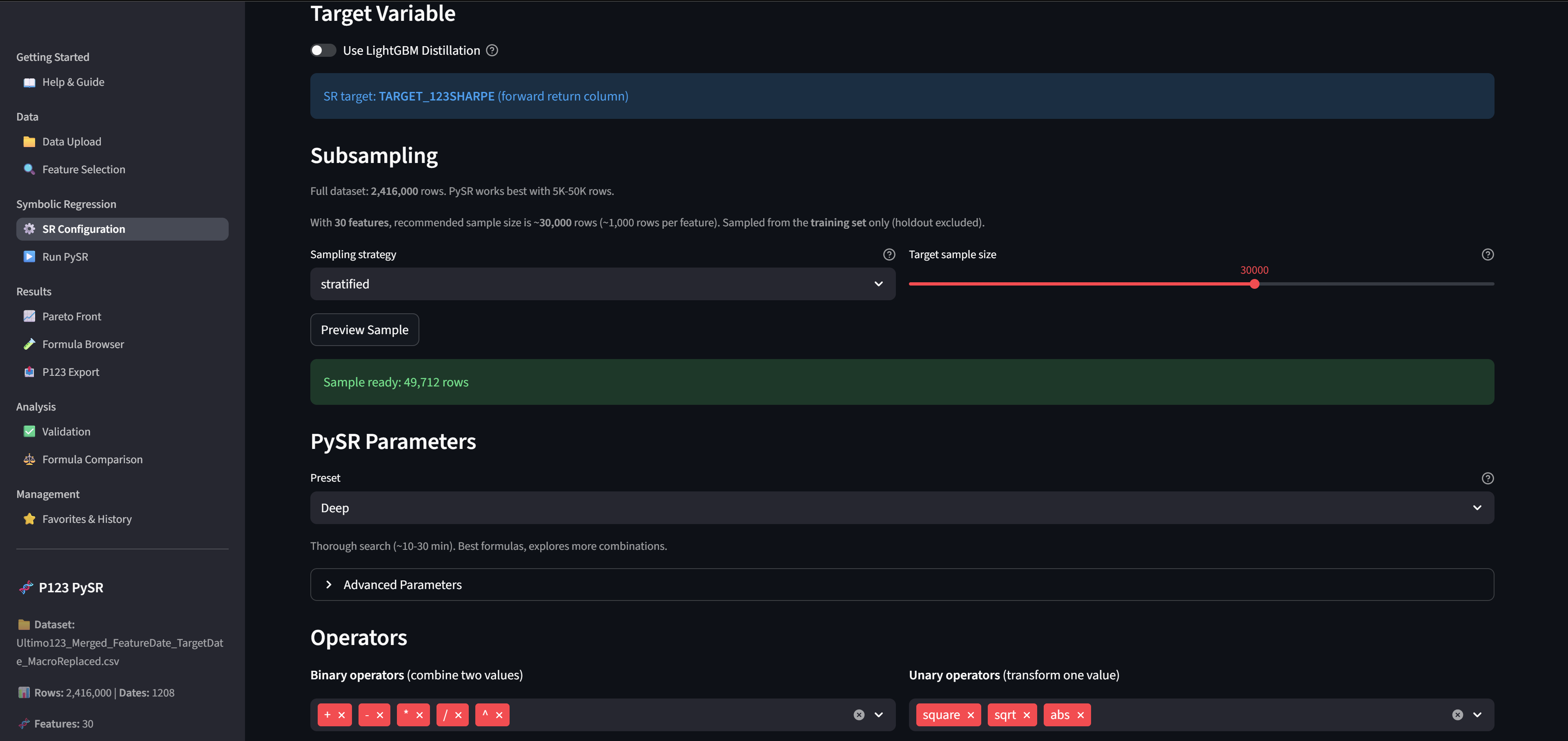
Task: Open the Preset dropdown showing Deep
Action: click(901, 508)
